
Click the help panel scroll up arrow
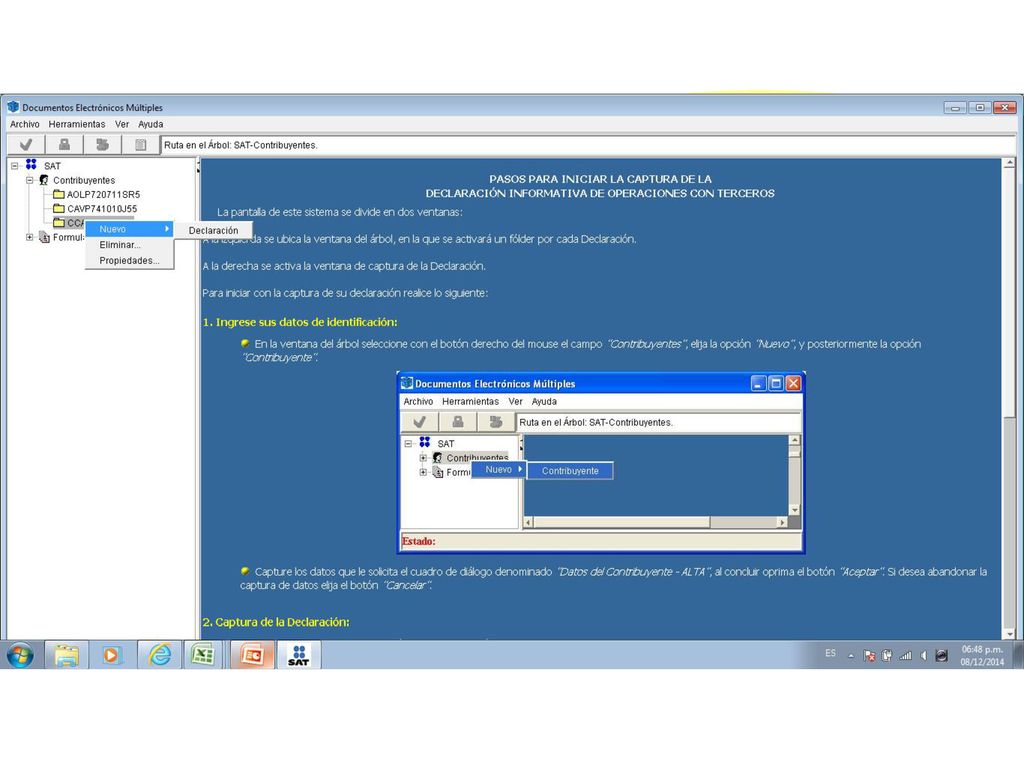1009,163
